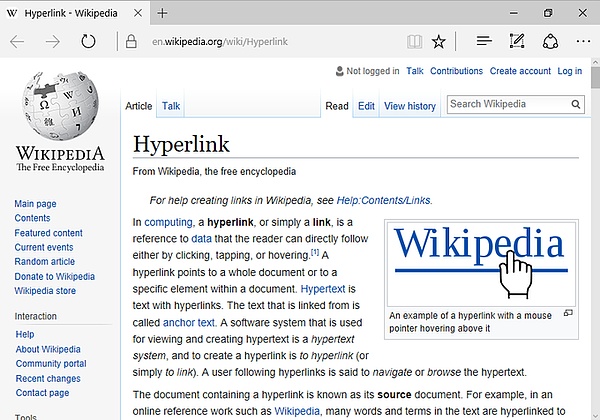Open the View history tab
This screenshot has width=600, height=420.
(x=410, y=106)
